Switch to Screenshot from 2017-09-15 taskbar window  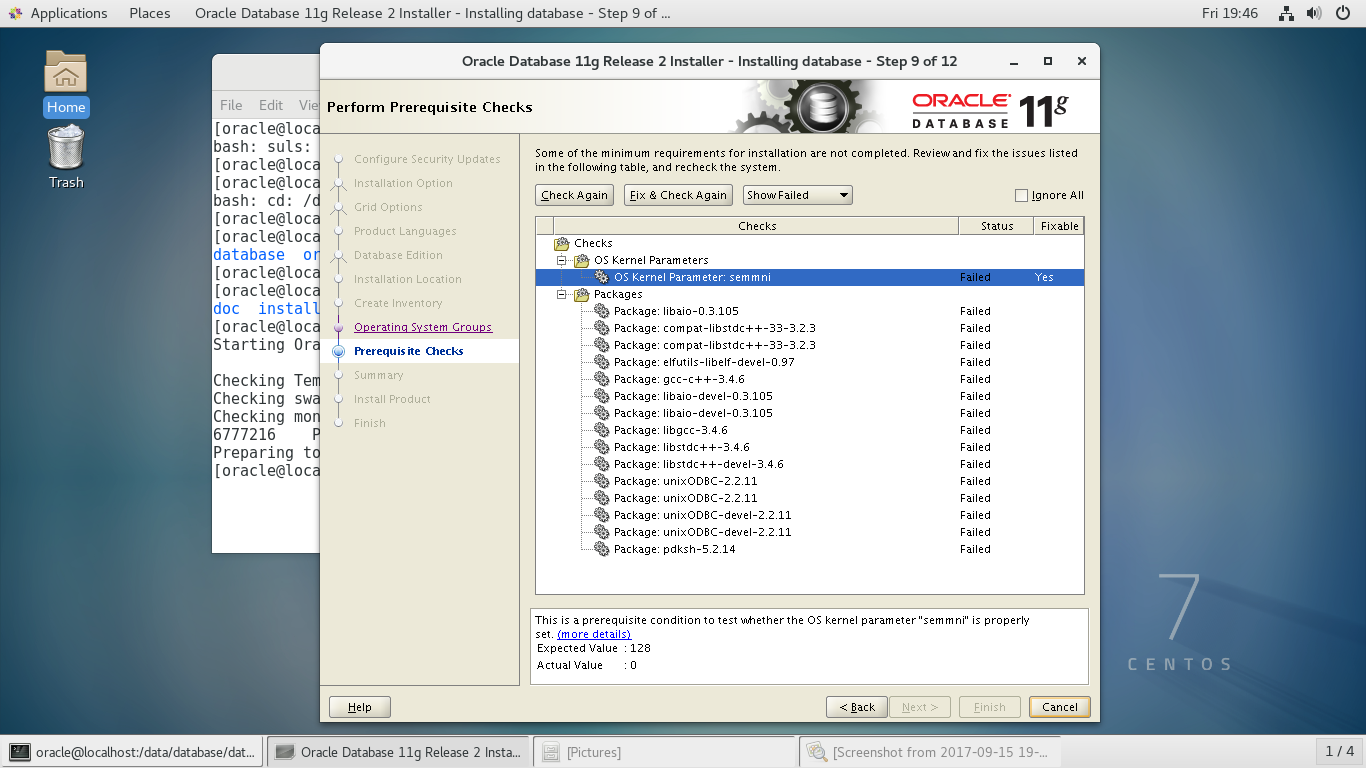(x=930, y=752)
